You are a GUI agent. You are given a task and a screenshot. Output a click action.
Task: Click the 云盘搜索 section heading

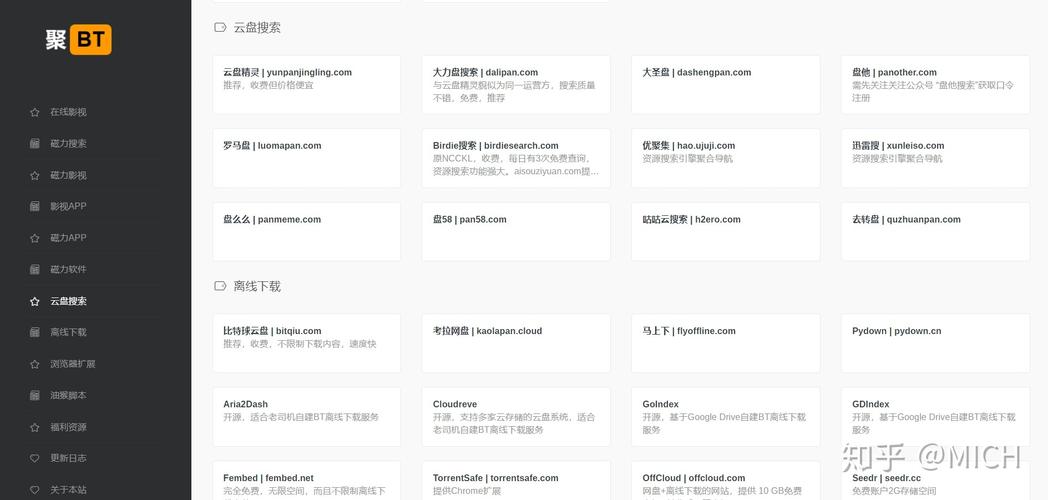click(257, 27)
